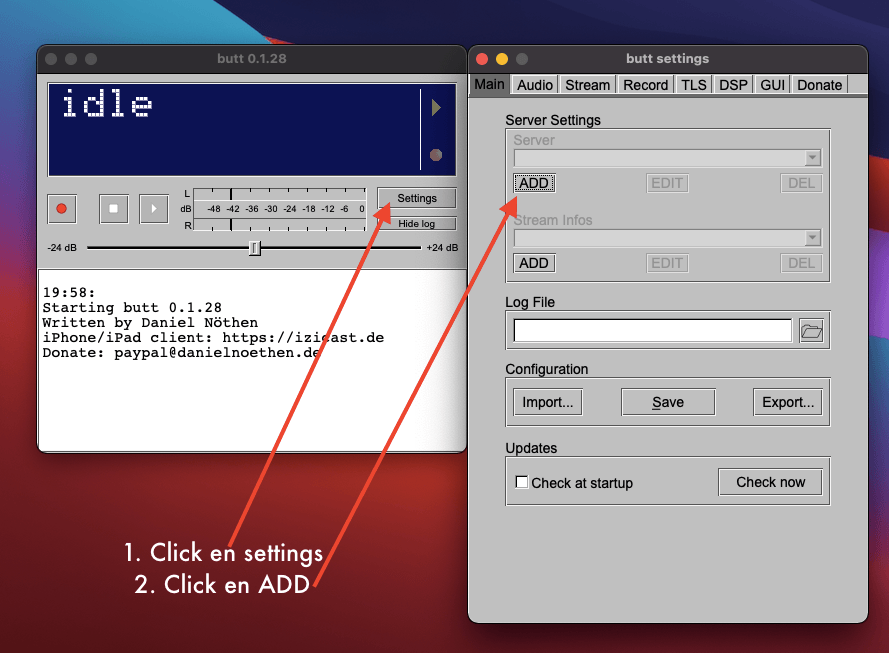The image size is (889, 653).
Task: Click the Hide log button
Action: point(415,223)
